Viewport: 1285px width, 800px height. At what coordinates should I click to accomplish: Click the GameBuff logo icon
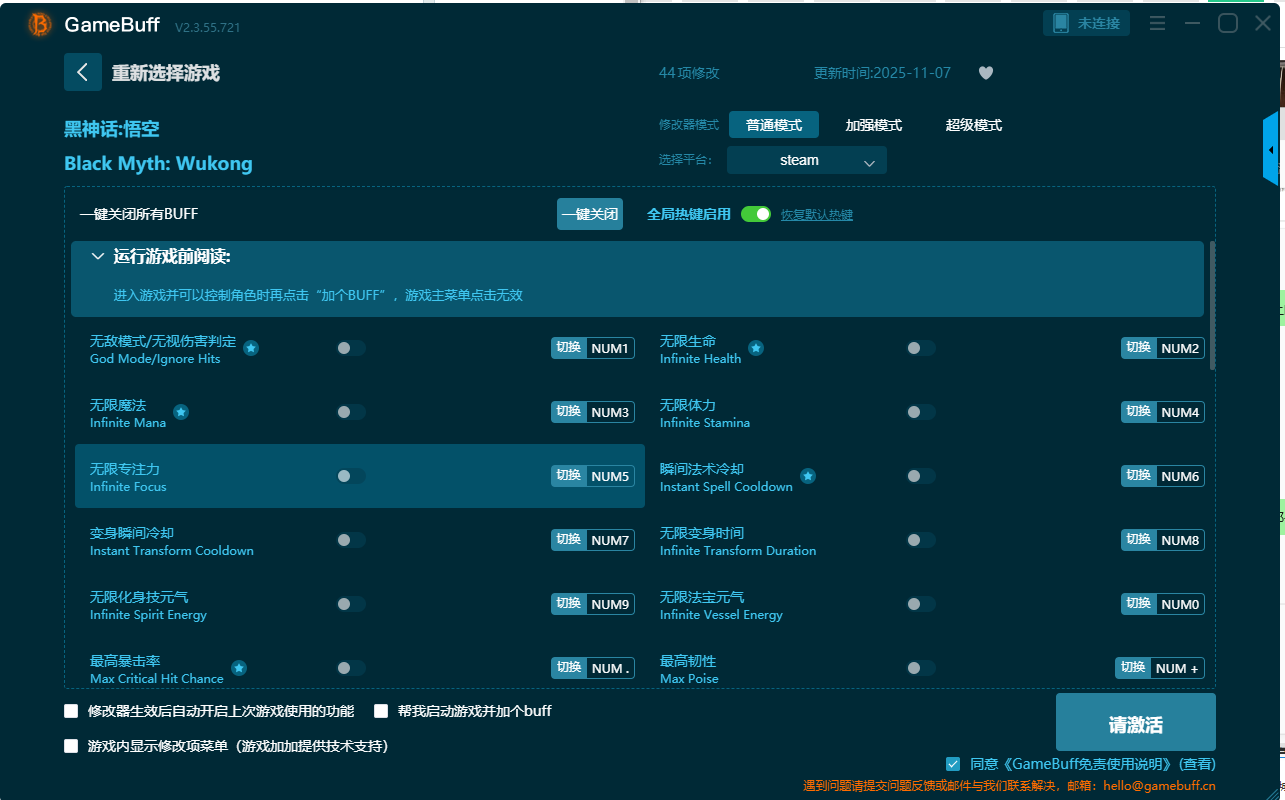[x=39, y=25]
